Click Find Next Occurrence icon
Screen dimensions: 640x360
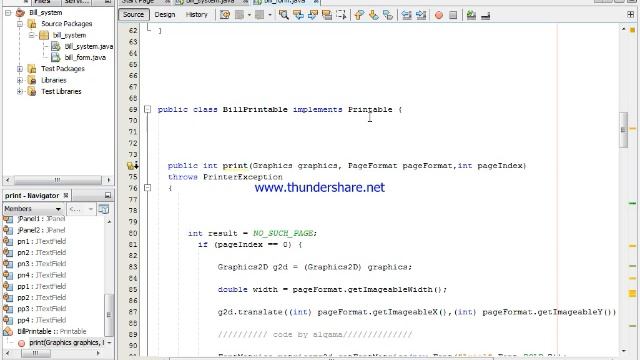coord(313,15)
